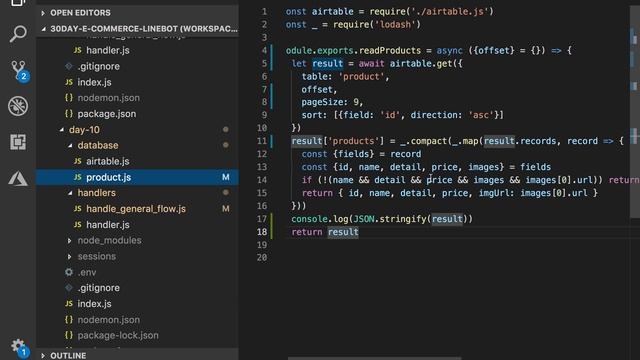Open index.js above nodemon.json near top
Image resolution: width=640 pixels, height=360 pixels.
(94, 82)
